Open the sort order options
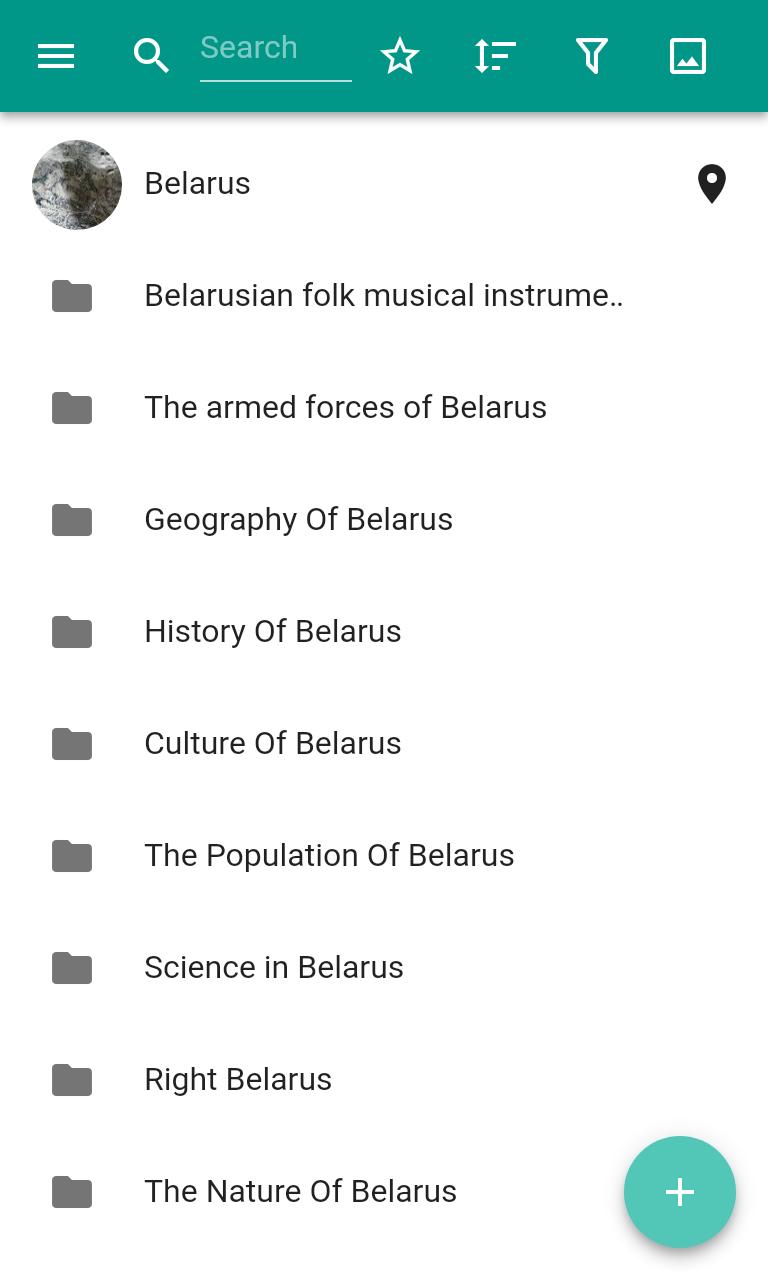Viewport: 768px width, 1280px height. 495,56
